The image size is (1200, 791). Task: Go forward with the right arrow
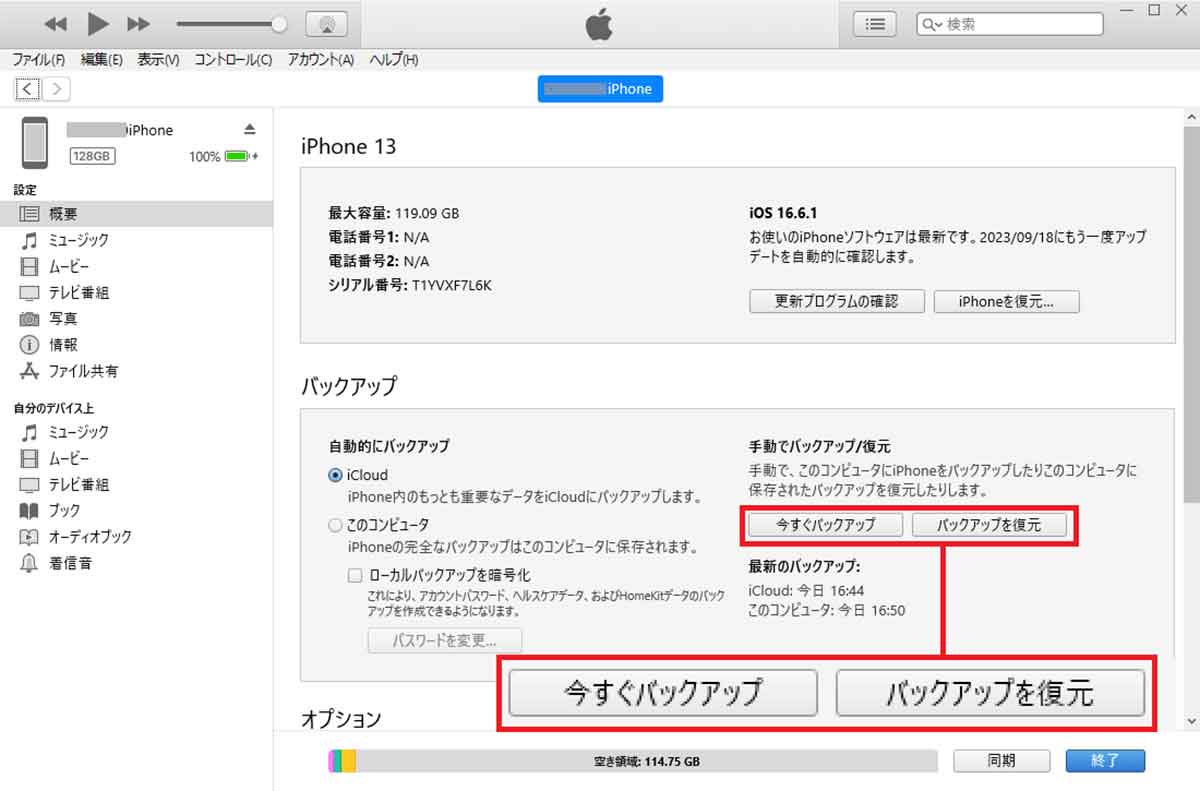tap(57, 89)
